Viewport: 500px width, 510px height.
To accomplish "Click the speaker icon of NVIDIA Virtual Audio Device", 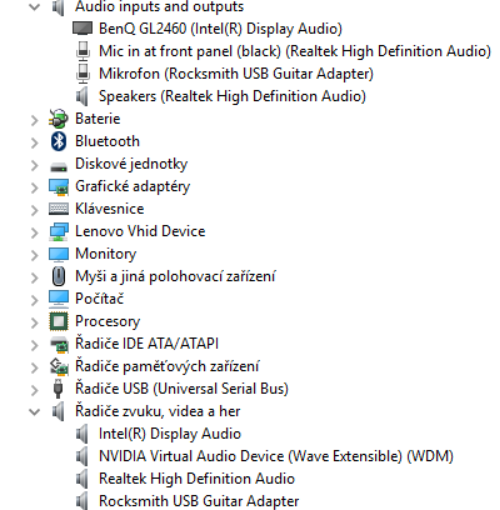I will pos(82,456).
